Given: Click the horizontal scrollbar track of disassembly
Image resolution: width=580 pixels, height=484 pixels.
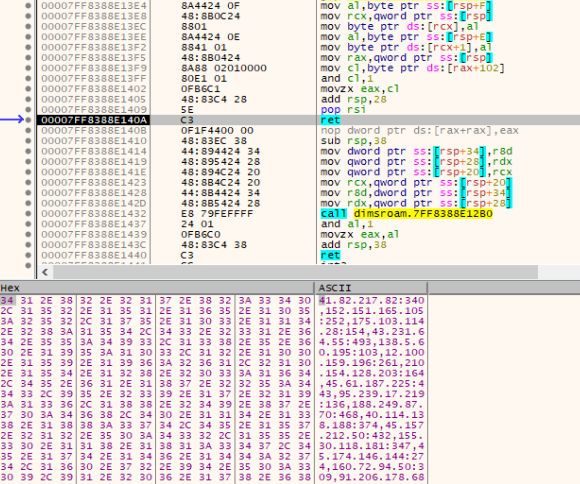Looking at the screenshot, I should [295, 272].
